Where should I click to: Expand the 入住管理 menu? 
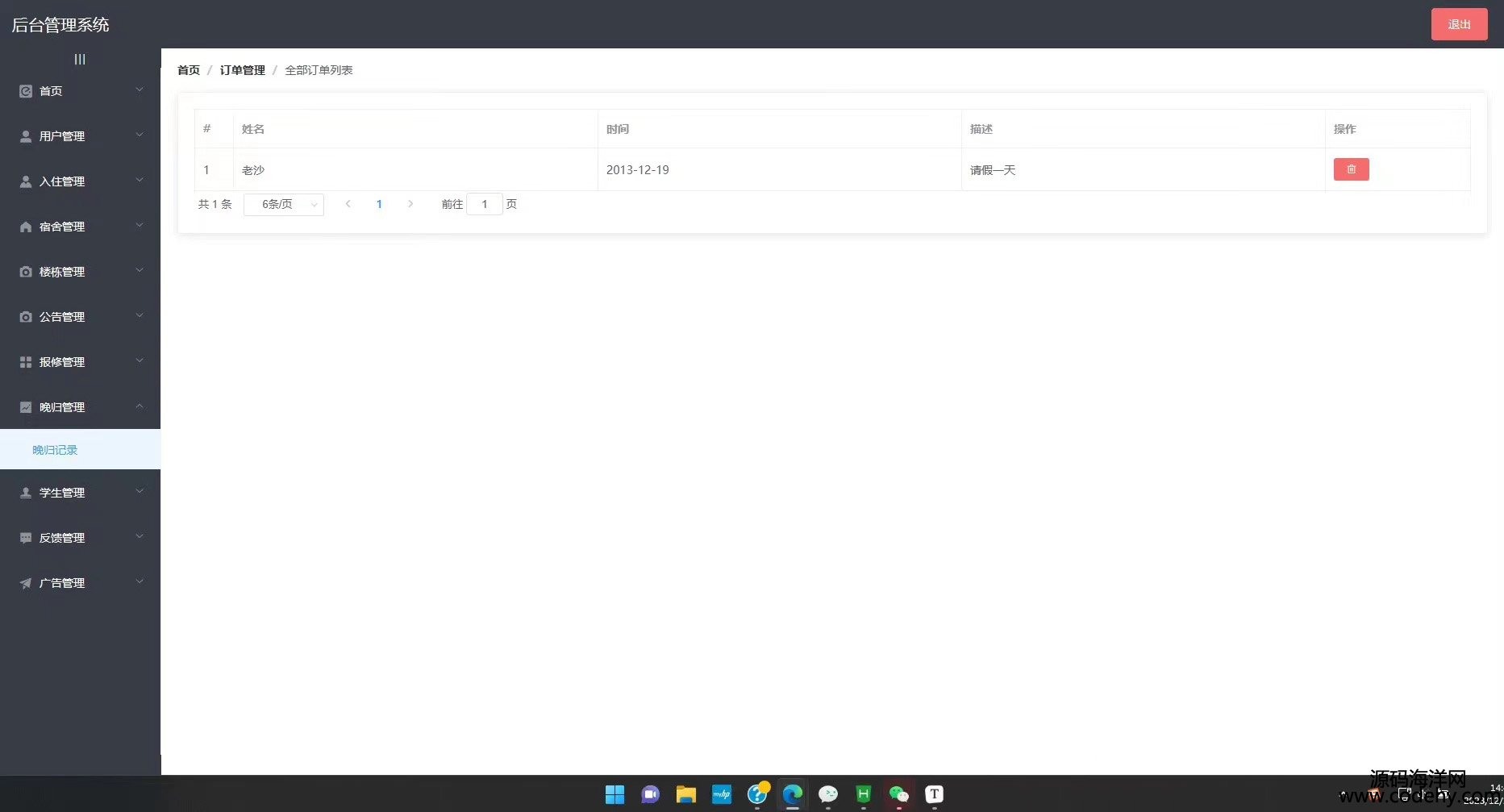[80, 181]
